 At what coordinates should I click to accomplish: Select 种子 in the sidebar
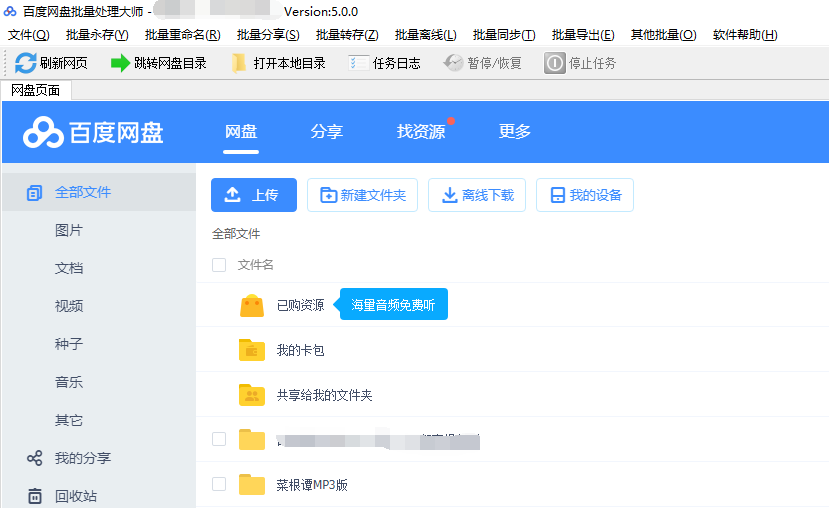69,344
